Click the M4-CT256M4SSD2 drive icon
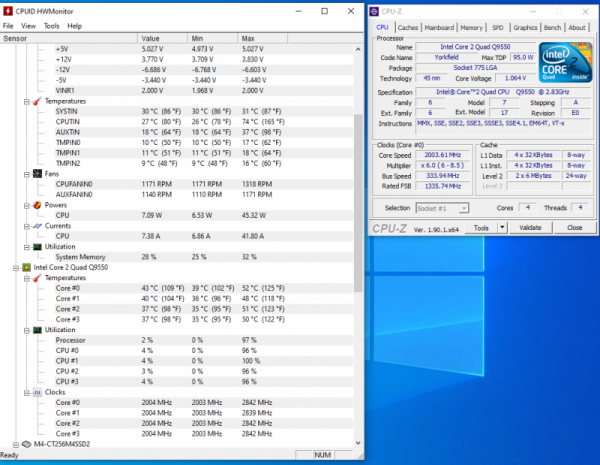This screenshot has height=465, width=600. point(26,443)
